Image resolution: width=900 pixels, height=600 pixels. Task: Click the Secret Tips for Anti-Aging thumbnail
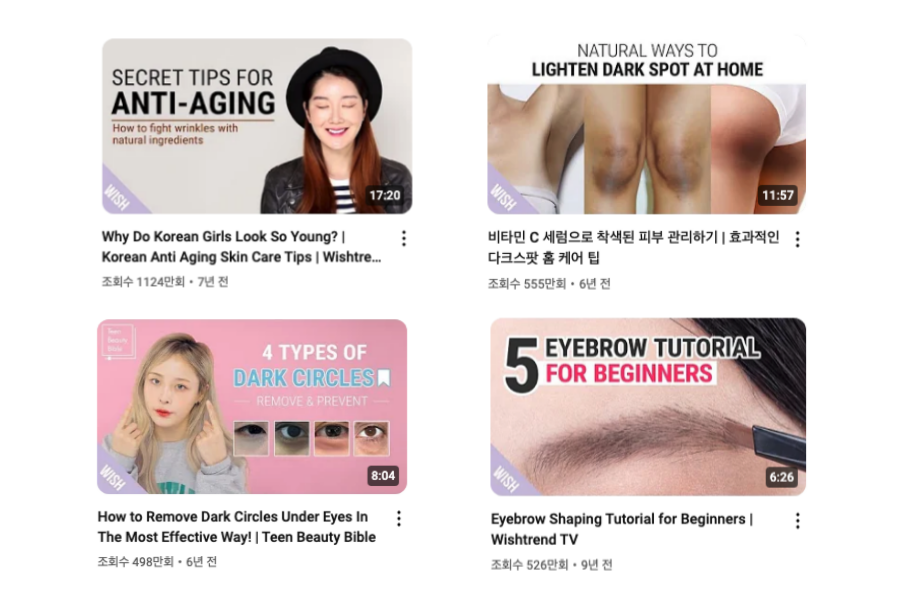pyautogui.click(x=257, y=126)
